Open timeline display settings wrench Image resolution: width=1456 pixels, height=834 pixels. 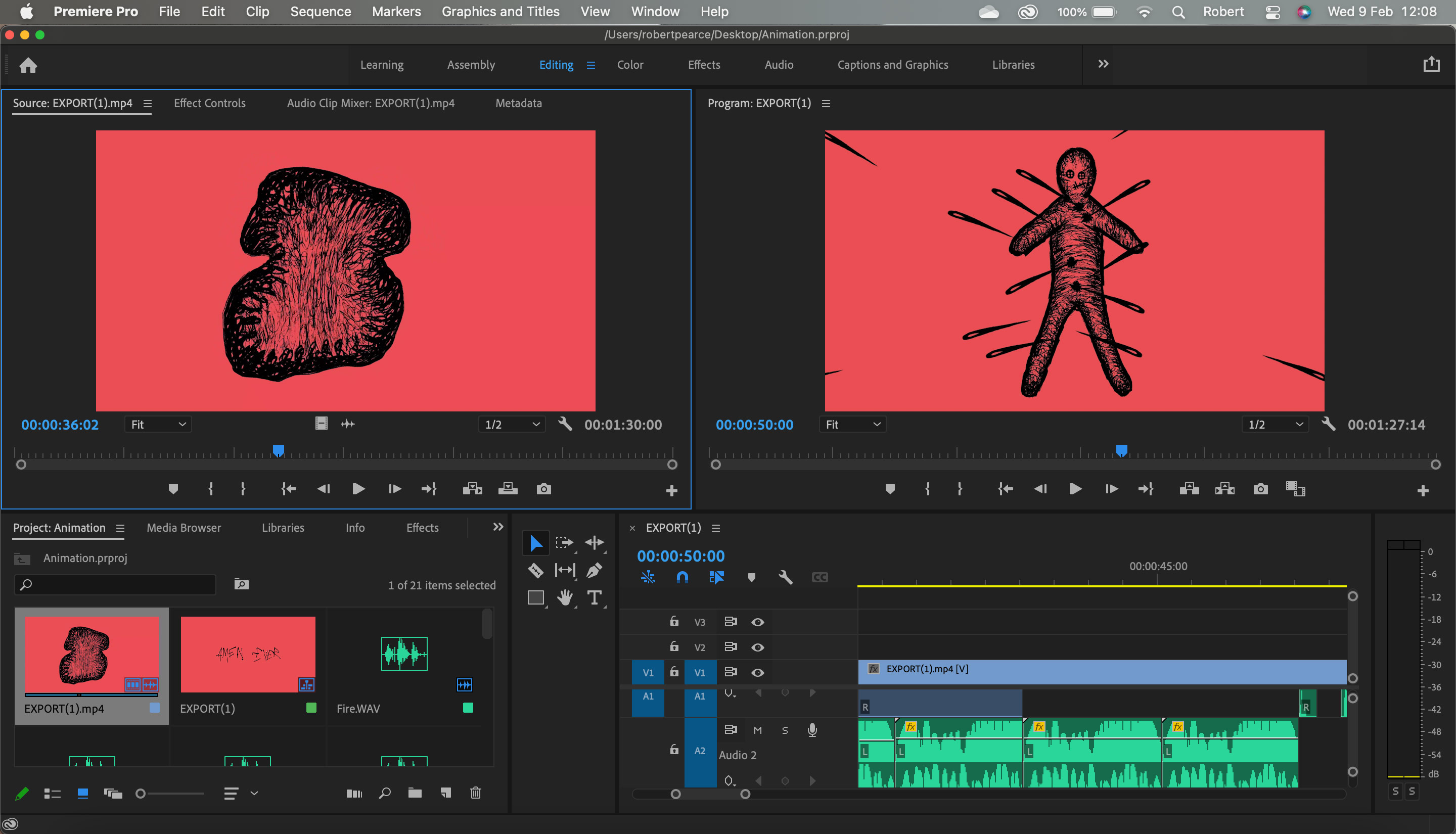click(785, 577)
